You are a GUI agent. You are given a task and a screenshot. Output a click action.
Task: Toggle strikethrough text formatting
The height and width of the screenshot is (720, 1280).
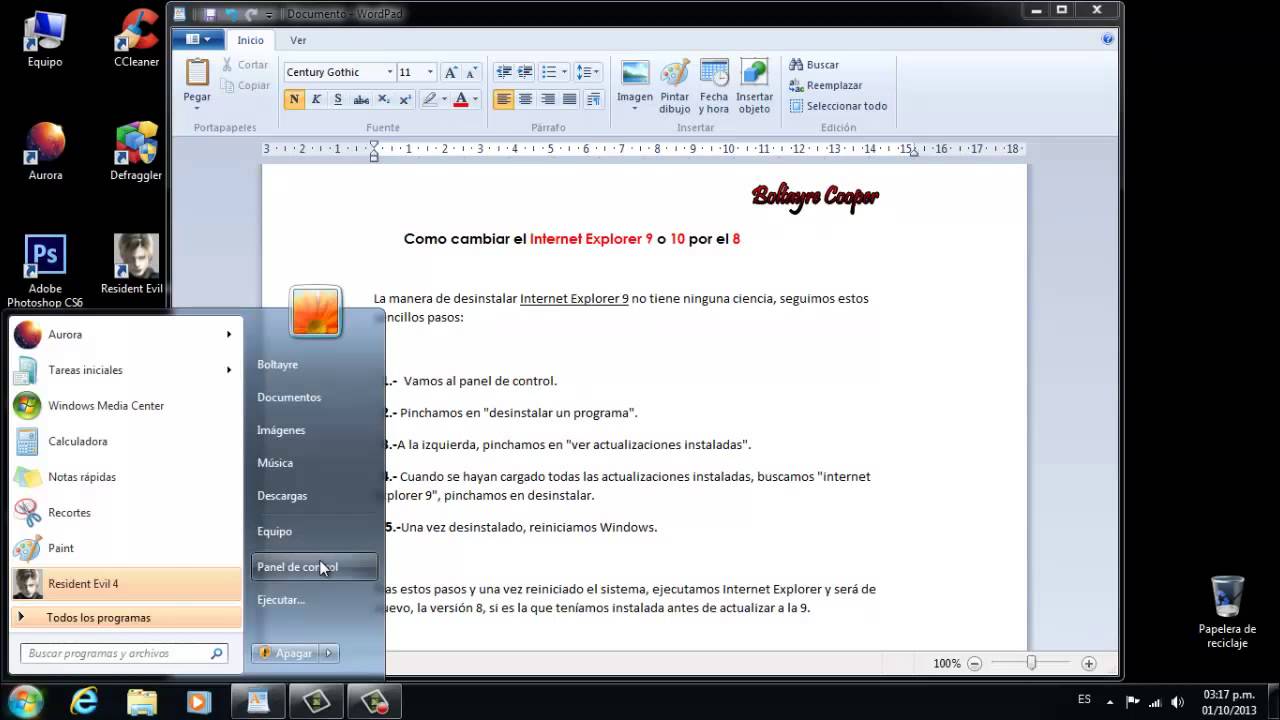[x=361, y=99]
